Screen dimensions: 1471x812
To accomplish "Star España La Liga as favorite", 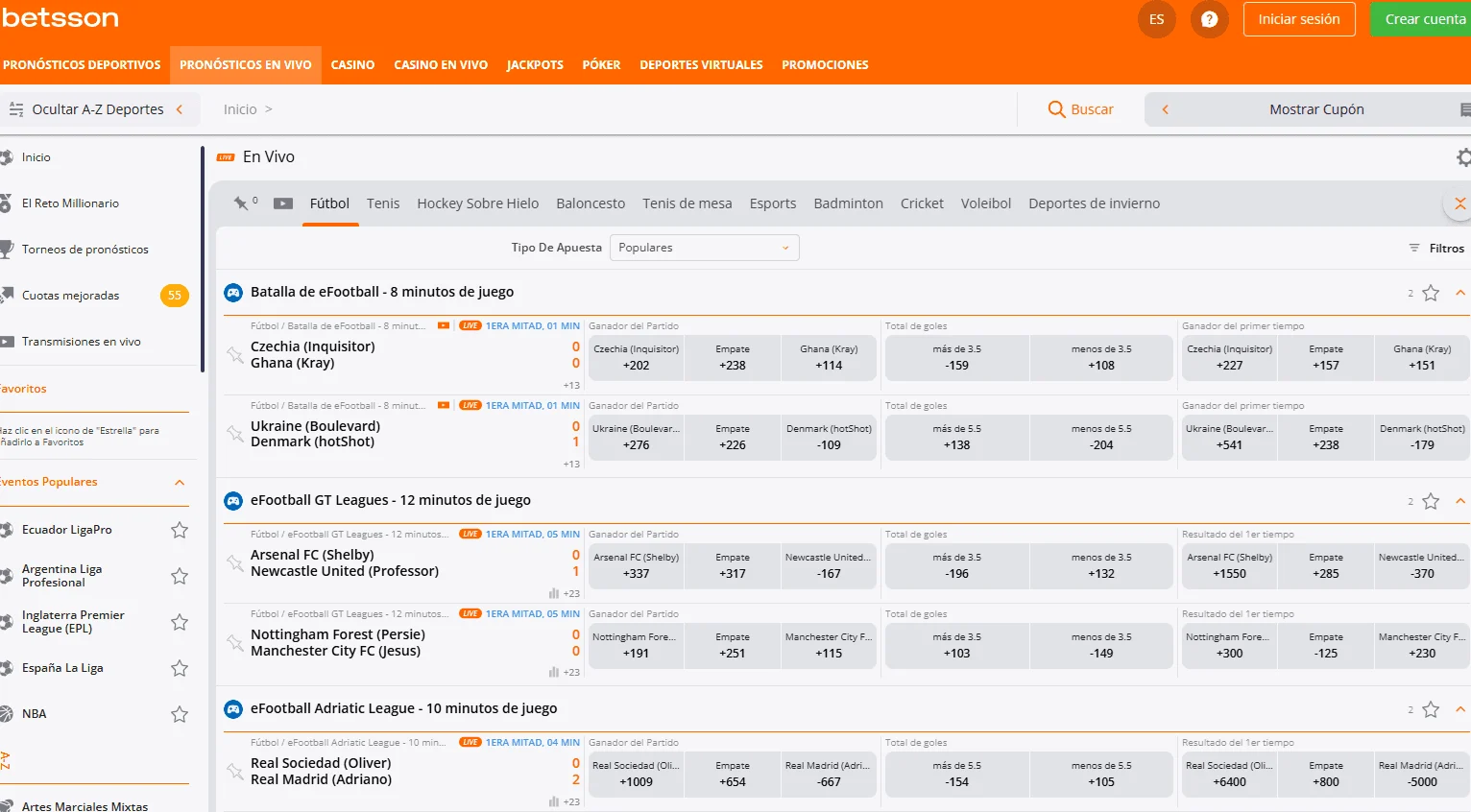I will [180, 668].
